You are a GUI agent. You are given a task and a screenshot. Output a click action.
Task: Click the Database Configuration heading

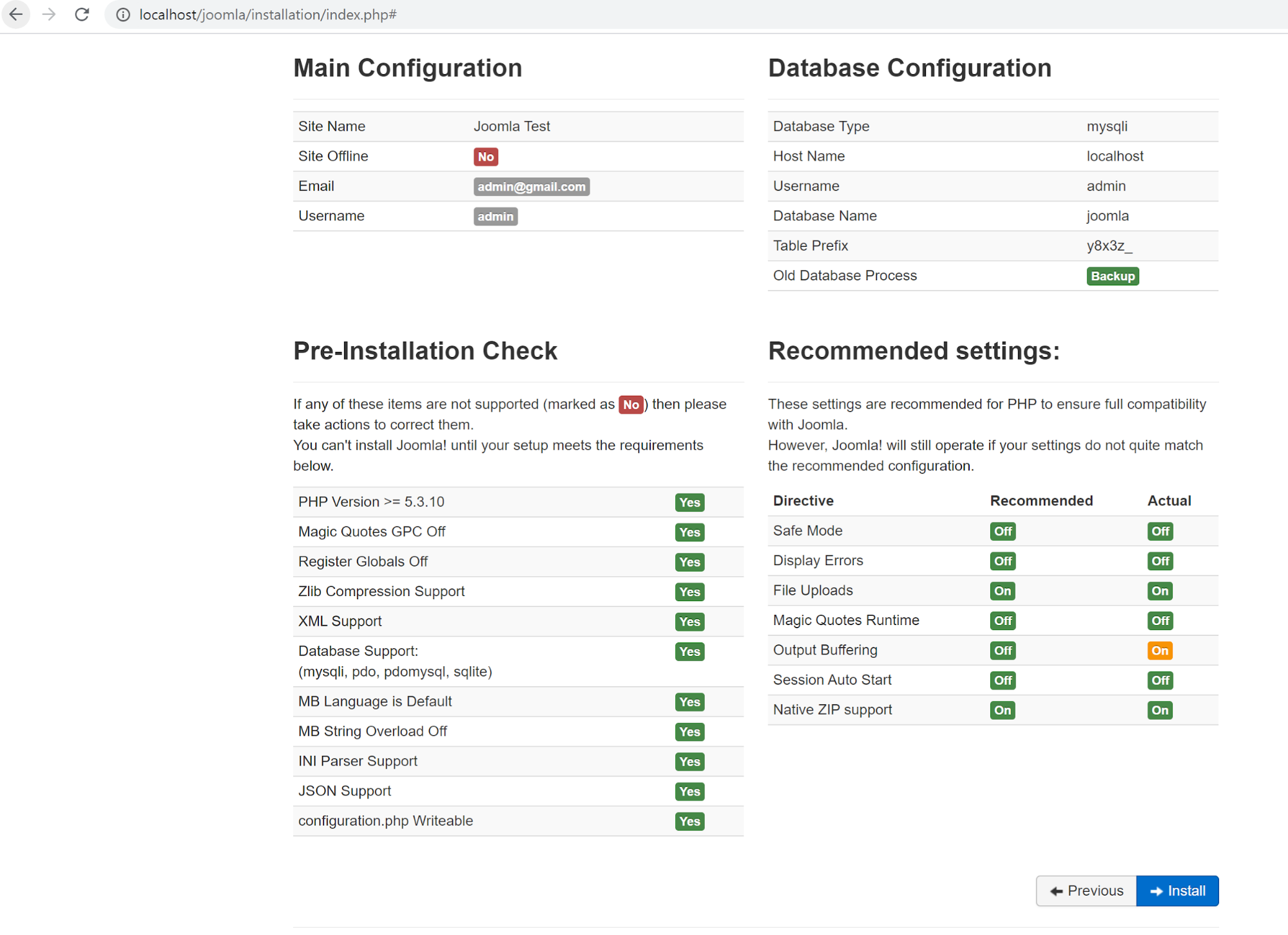[x=910, y=68]
